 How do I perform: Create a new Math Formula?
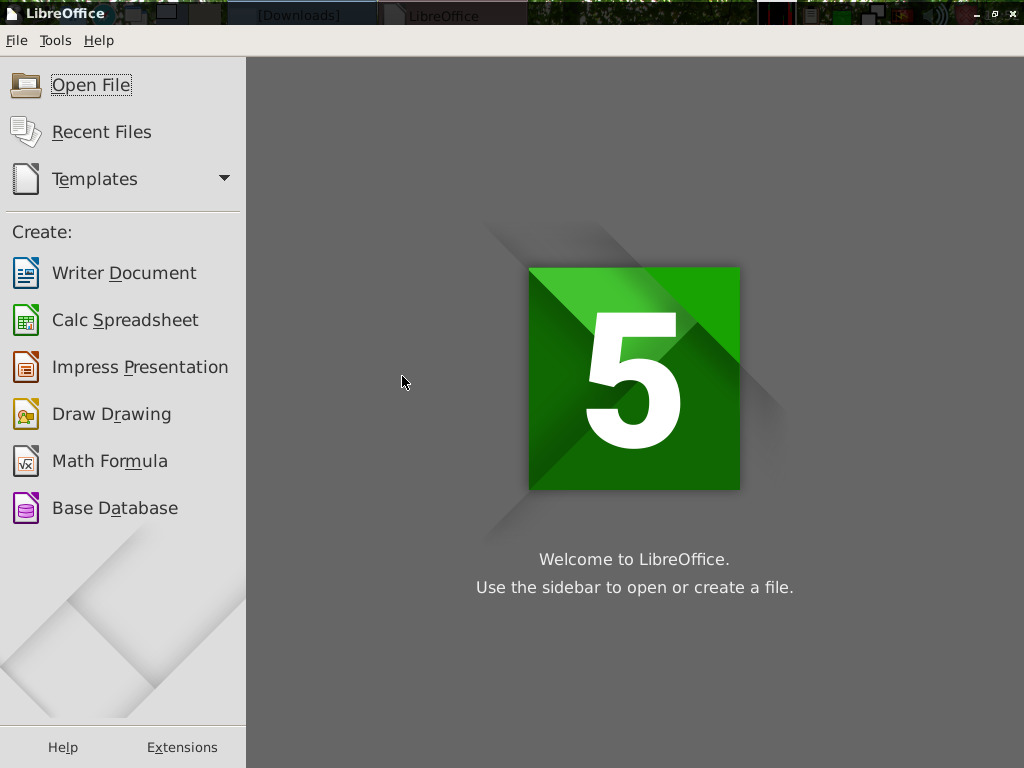click(110, 461)
